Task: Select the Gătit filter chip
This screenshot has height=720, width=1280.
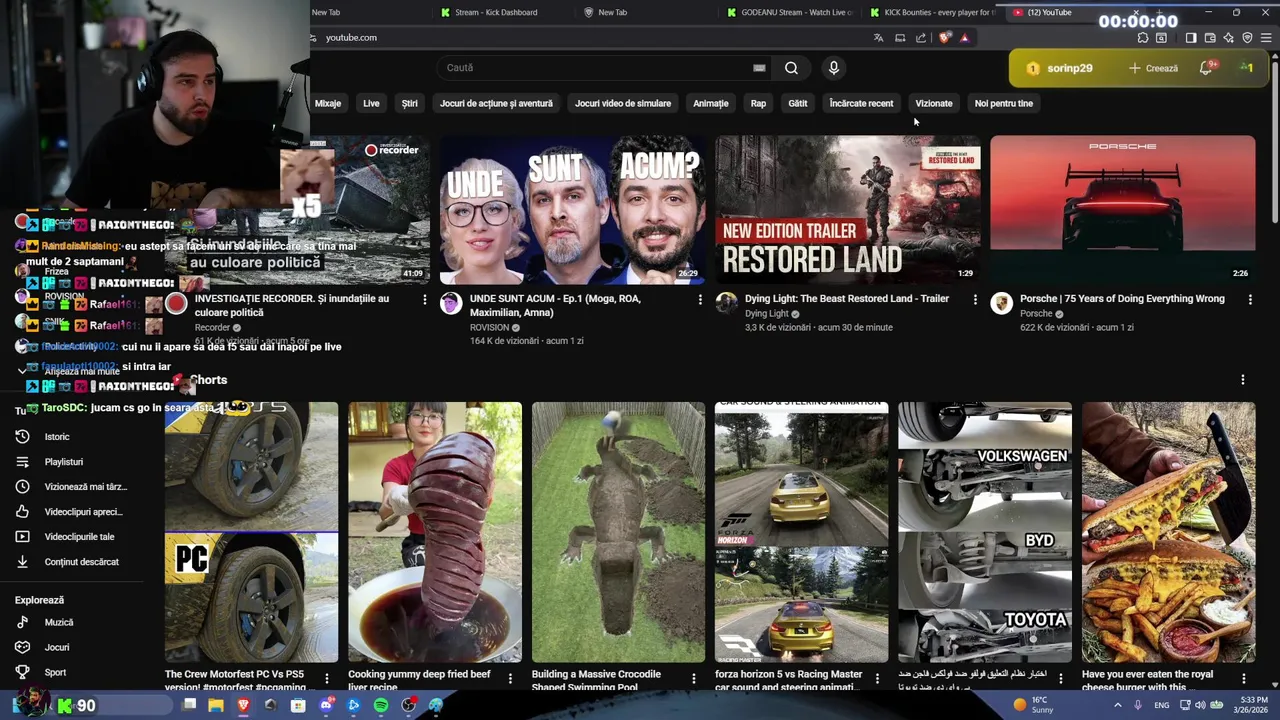Action: (797, 103)
